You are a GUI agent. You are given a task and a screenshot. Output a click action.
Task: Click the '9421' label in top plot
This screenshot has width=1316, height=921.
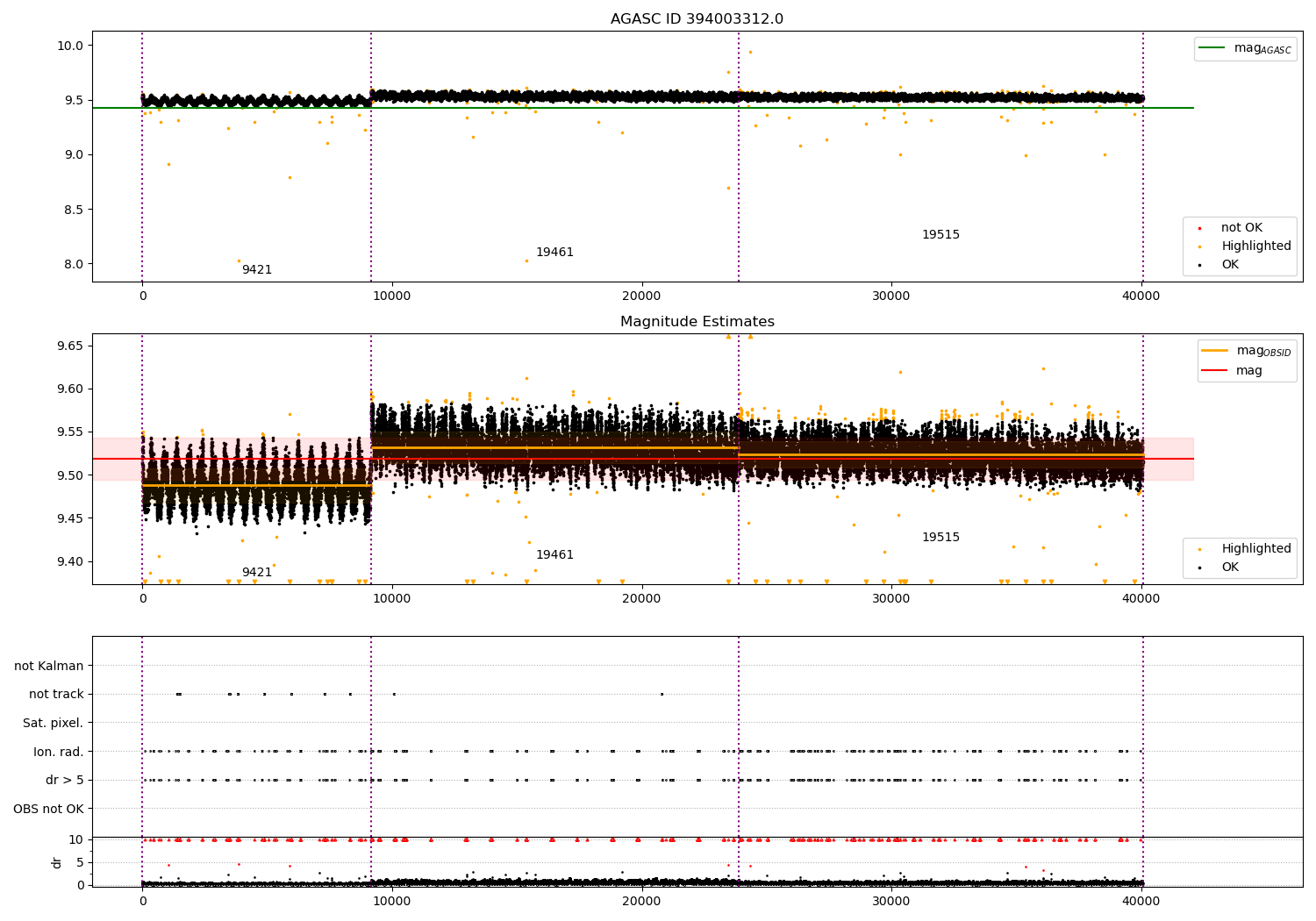coord(257,269)
